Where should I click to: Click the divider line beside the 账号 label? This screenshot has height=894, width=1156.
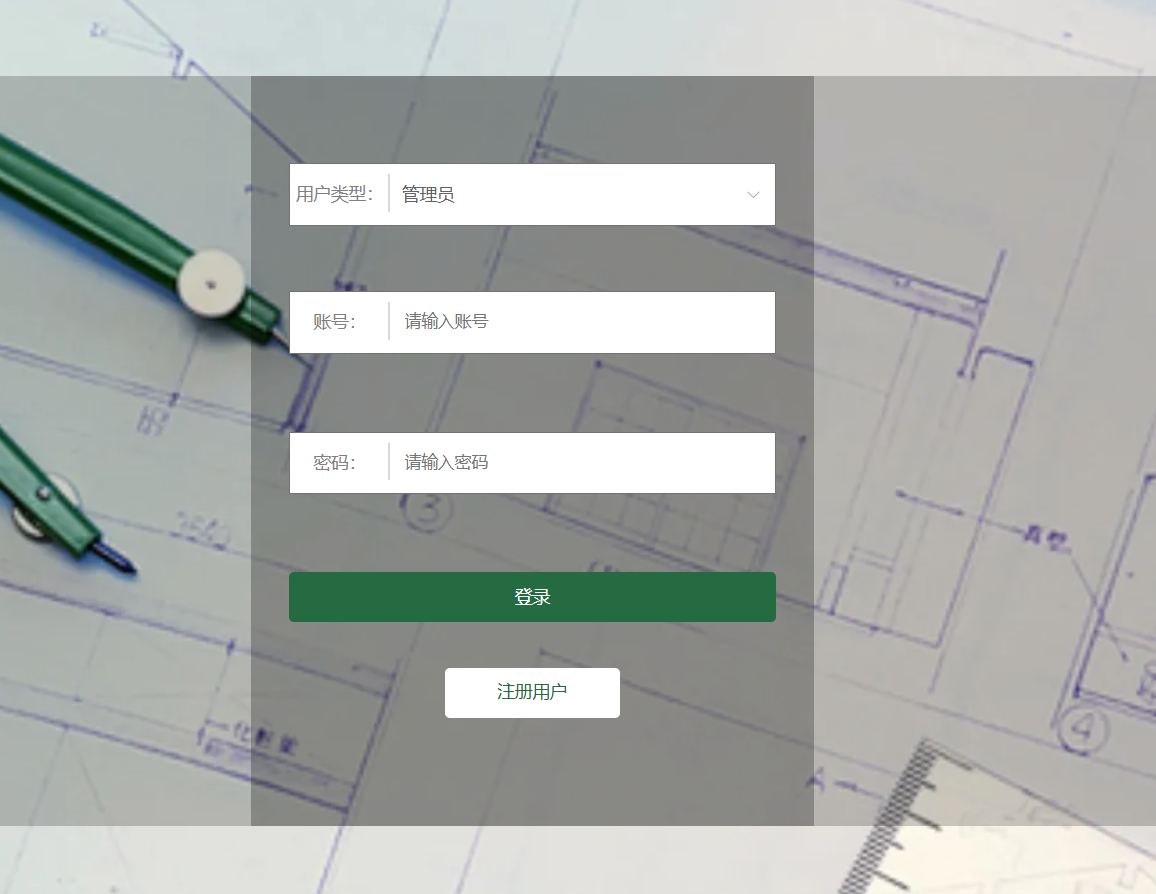click(389, 322)
